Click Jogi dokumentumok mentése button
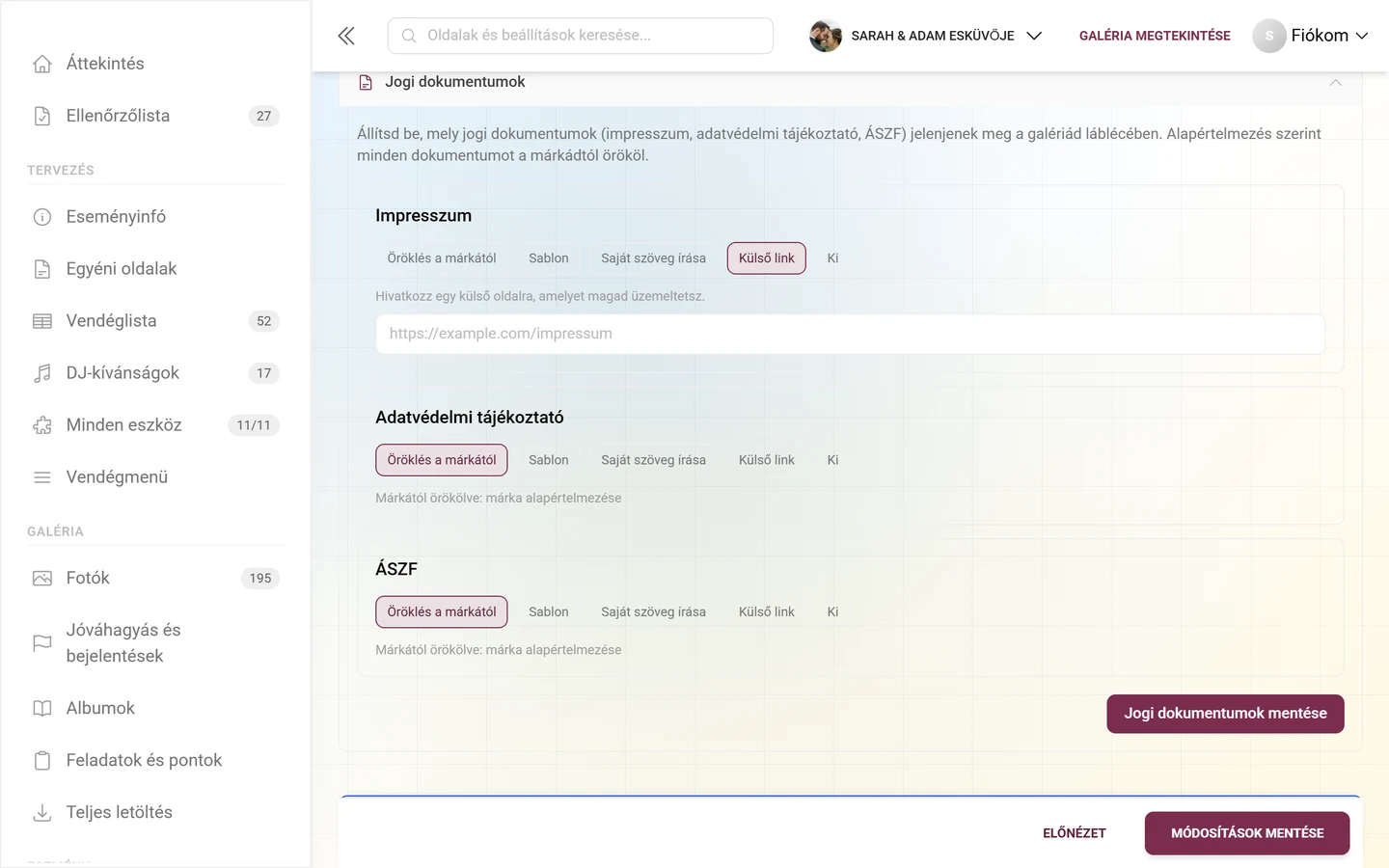The height and width of the screenshot is (868, 1389). [1225, 714]
